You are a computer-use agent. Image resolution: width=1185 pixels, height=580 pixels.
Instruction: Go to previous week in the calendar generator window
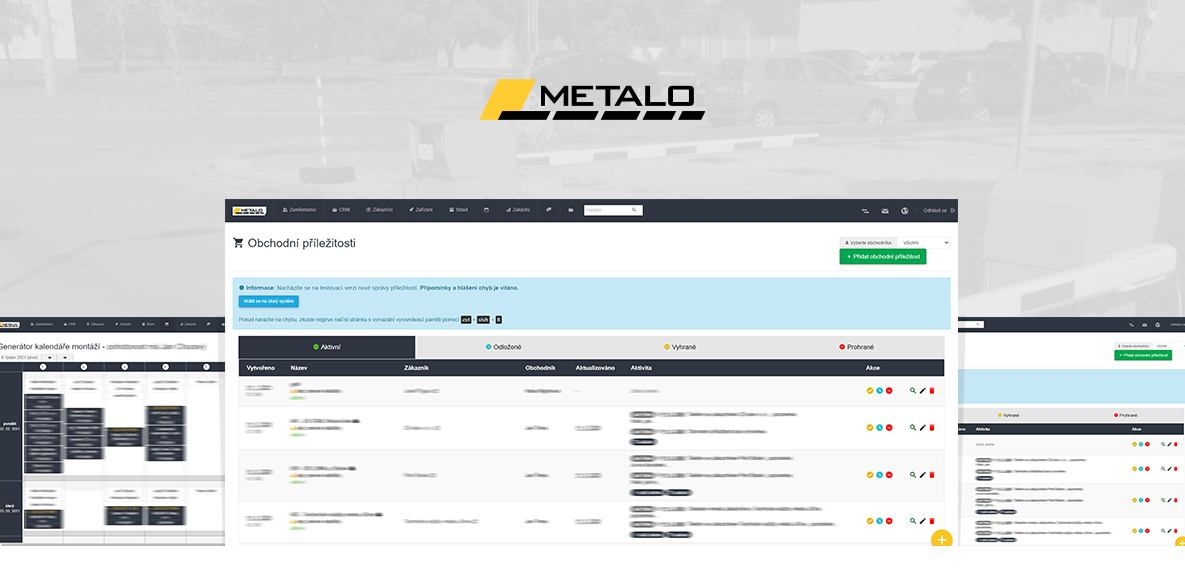pos(49,358)
